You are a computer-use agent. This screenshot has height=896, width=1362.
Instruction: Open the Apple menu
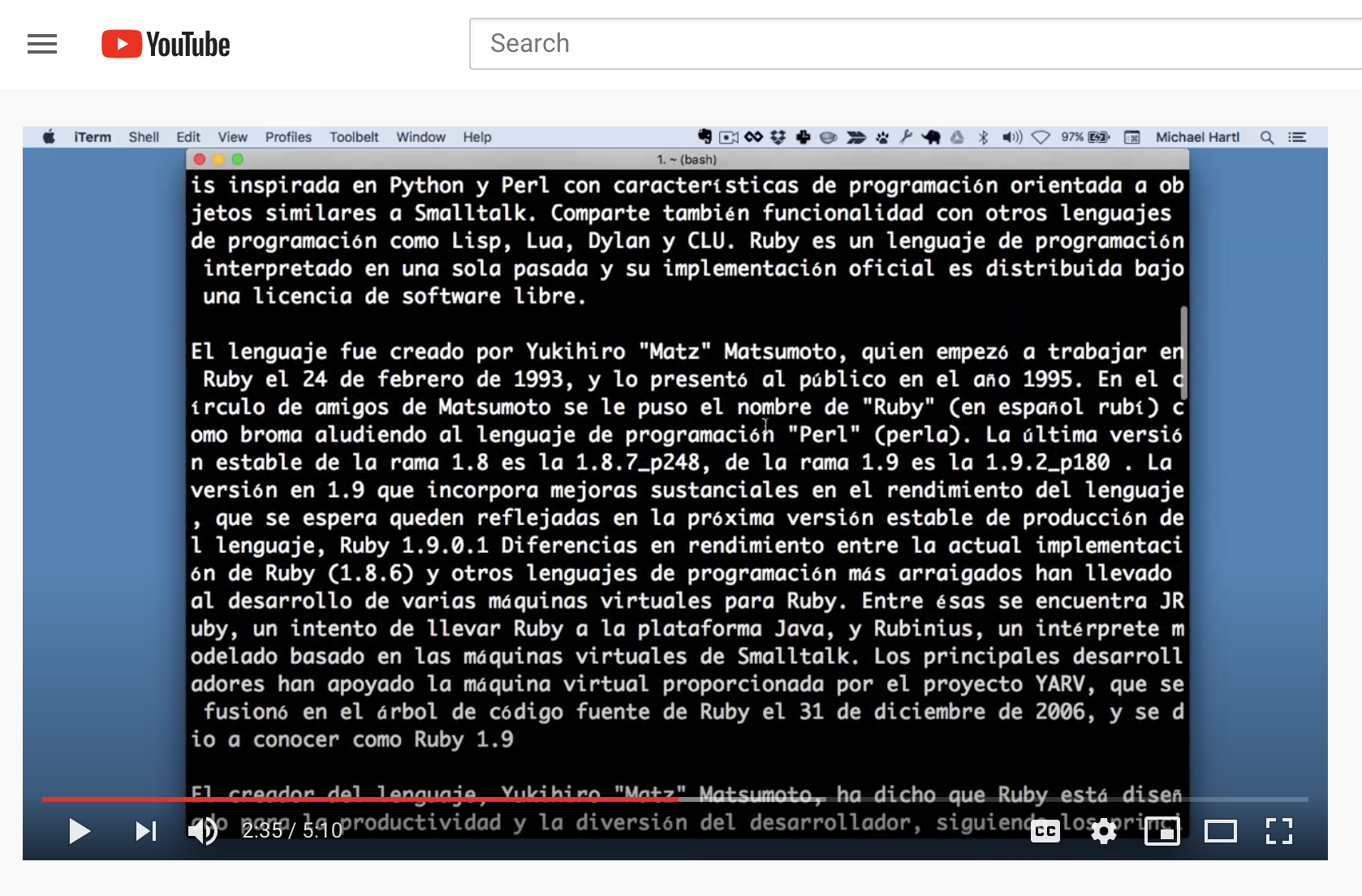pyautogui.click(x=49, y=137)
